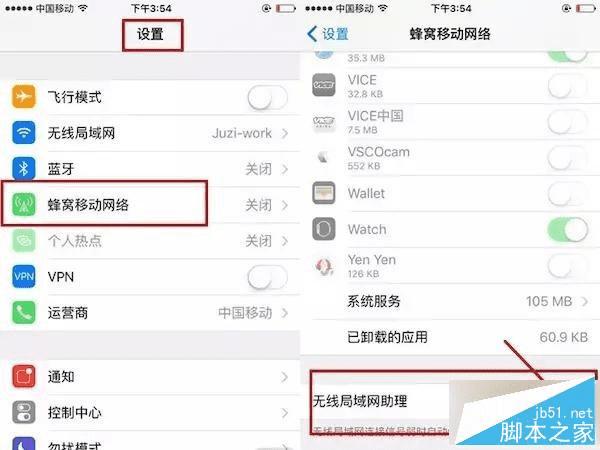Tap the Bluetooth icon

24,168
